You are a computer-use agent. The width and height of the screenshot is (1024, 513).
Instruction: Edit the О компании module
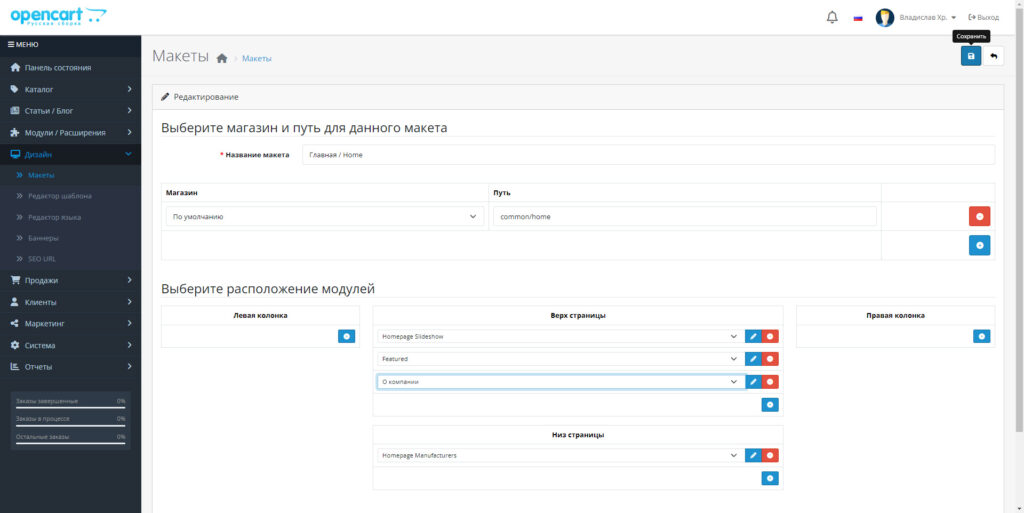pyautogui.click(x=753, y=382)
